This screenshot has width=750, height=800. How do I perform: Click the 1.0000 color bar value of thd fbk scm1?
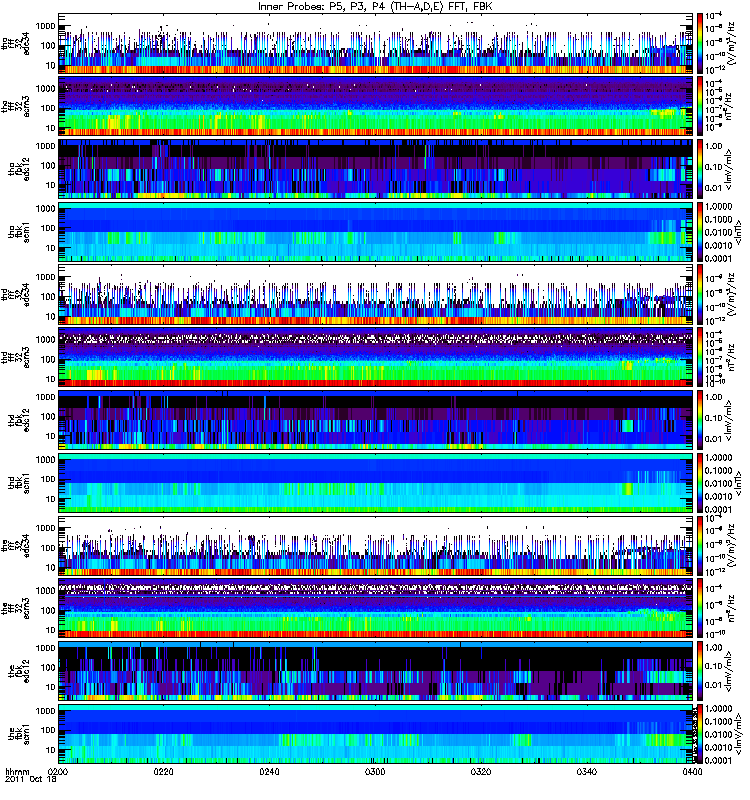point(718,458)
